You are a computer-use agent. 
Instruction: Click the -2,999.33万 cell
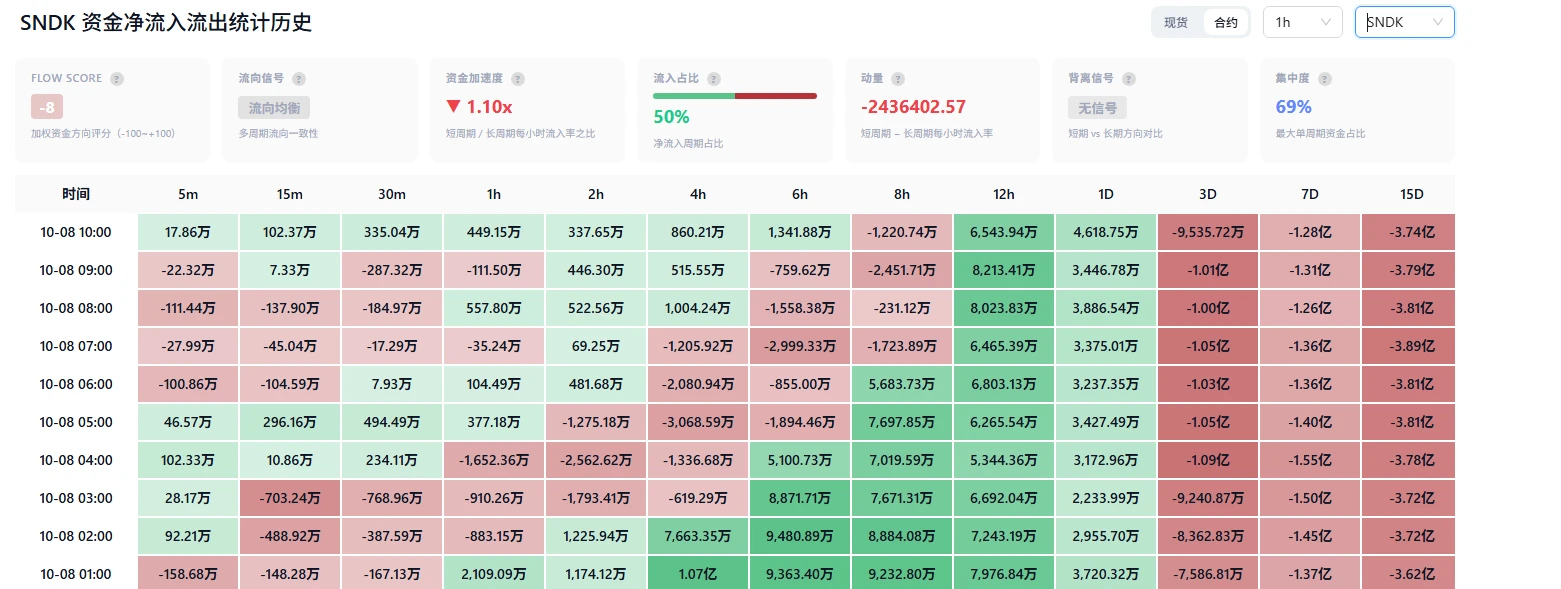coord(800,347)
